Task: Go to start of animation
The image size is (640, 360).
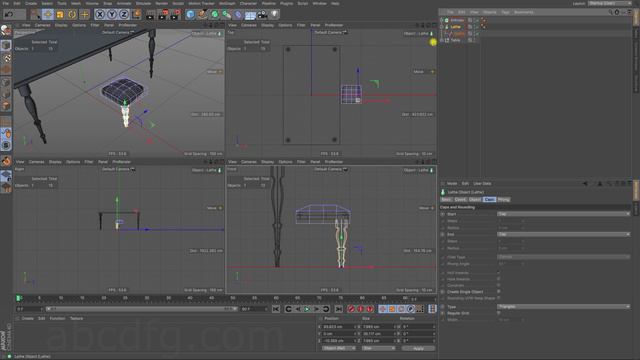Action: point(276,309)
